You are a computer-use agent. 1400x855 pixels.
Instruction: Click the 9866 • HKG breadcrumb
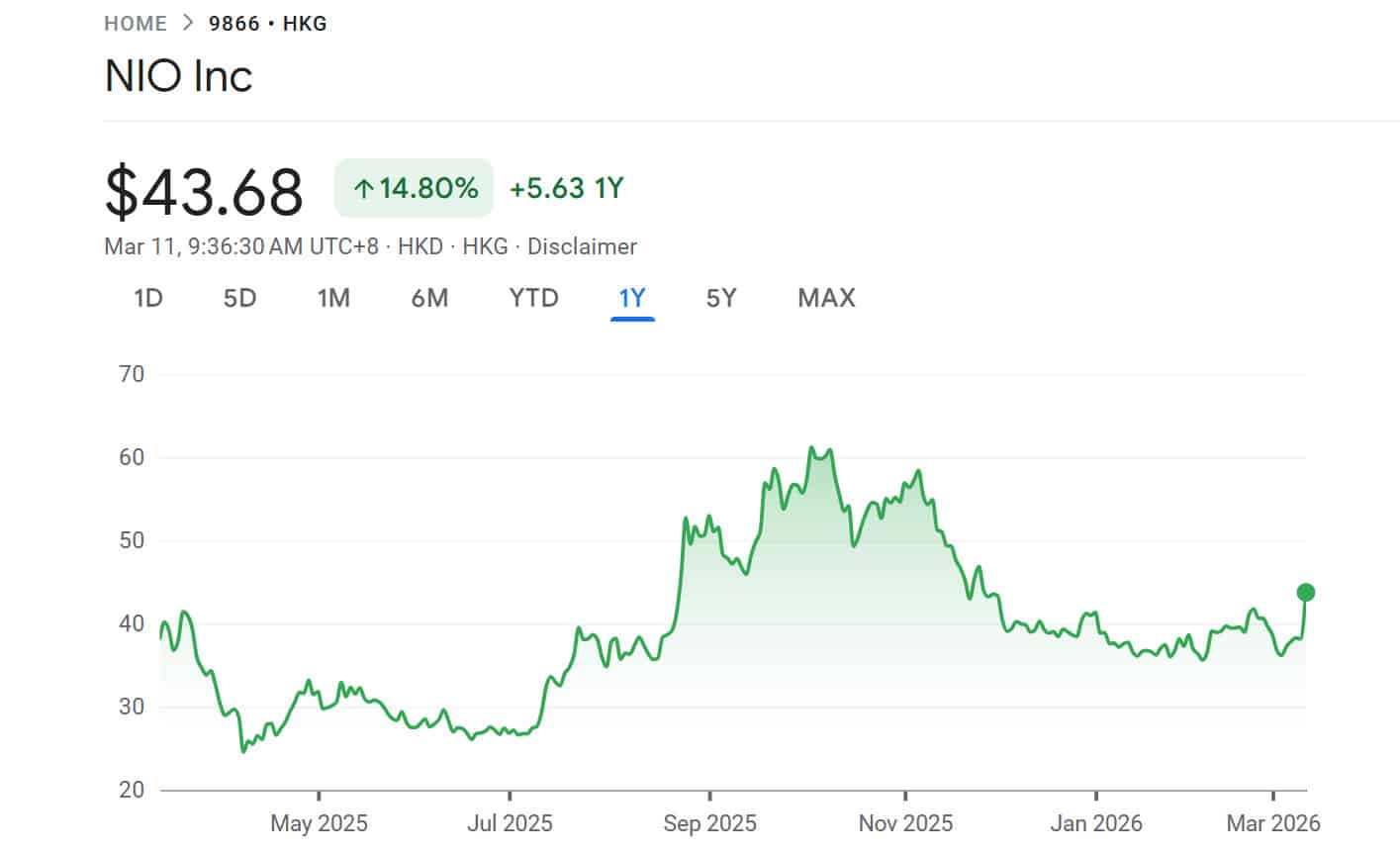point(267,24)
